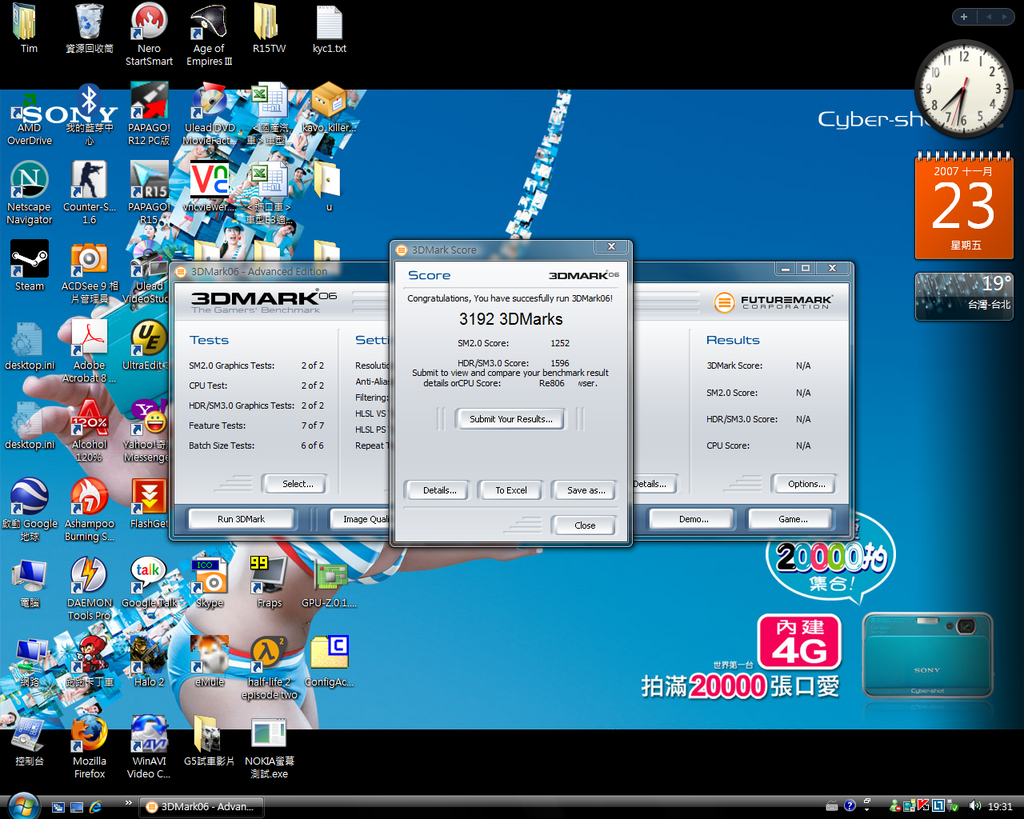Click the sidebar add gadget plus button
The image size is (1024, 819).
[964, 17]
